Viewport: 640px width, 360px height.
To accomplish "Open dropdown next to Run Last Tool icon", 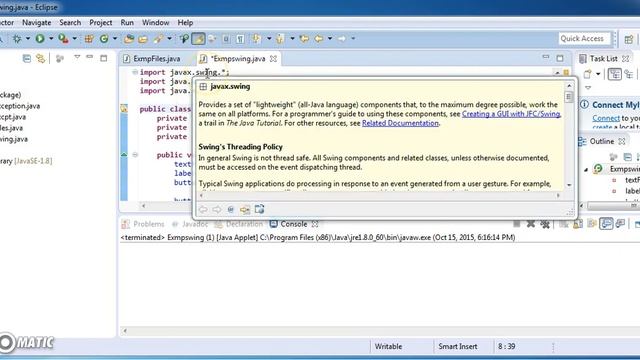I will 74,39.
